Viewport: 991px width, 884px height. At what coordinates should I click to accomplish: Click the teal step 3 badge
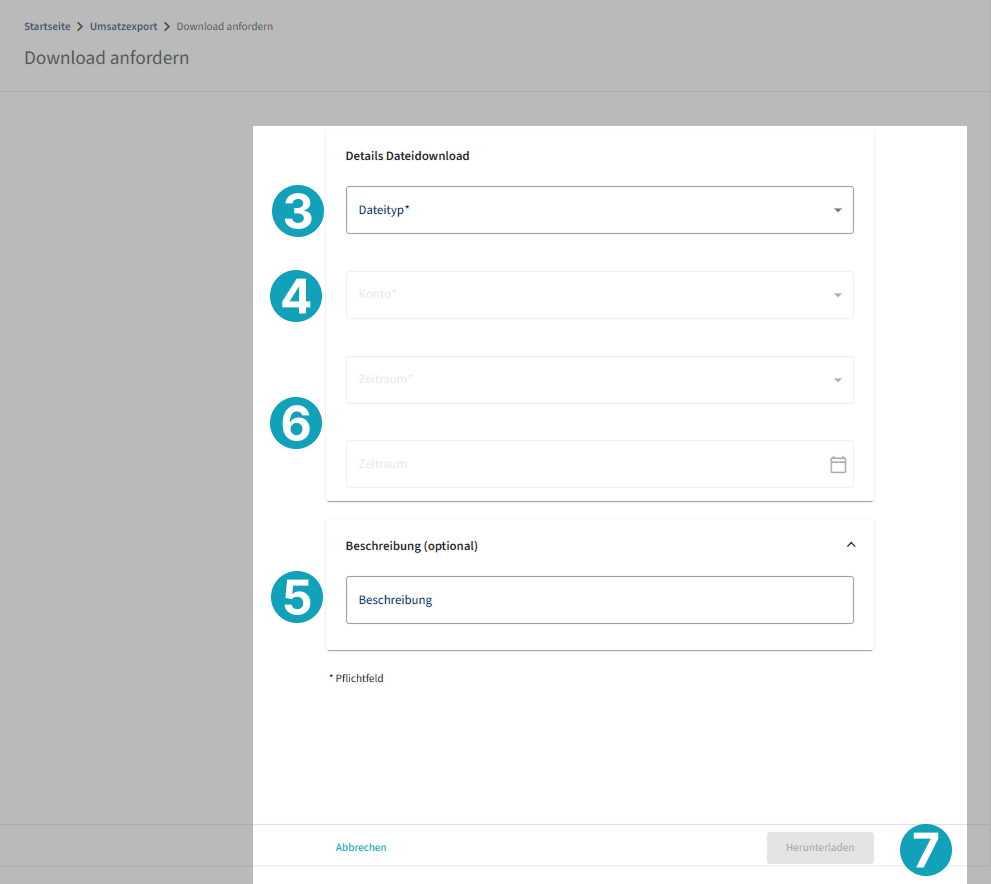297,211
